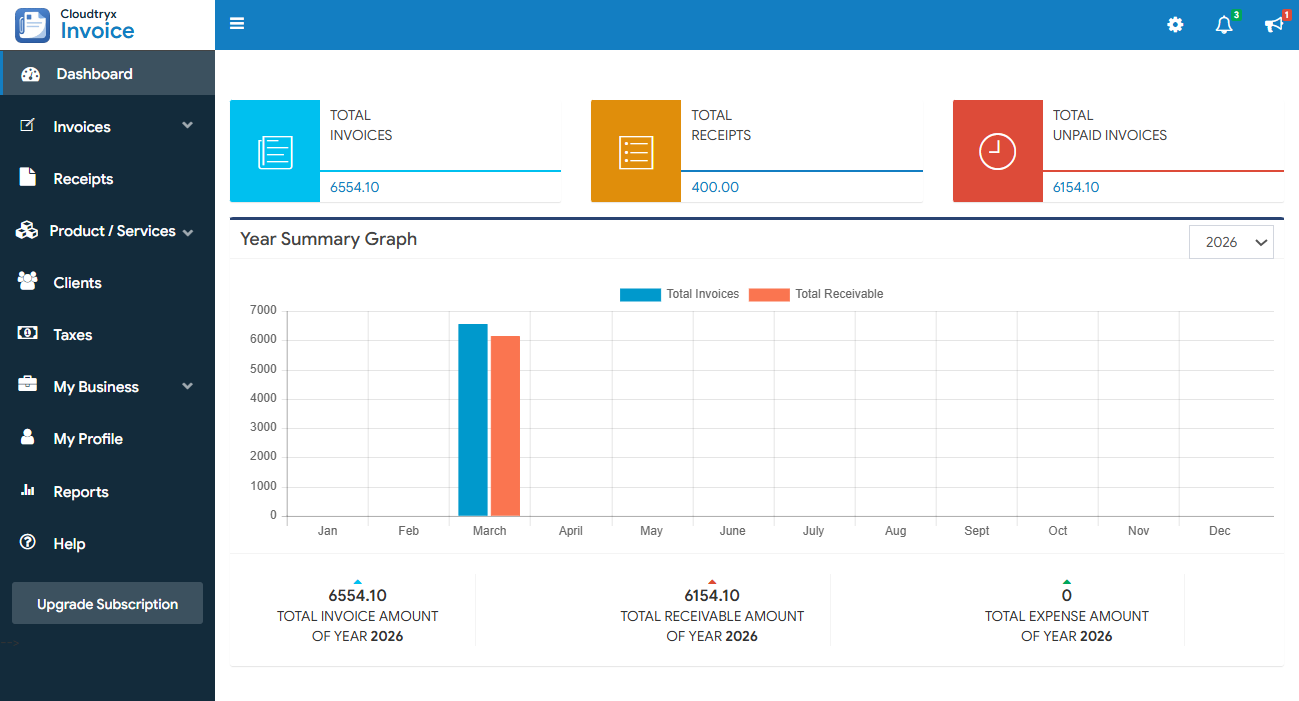This screenshot has height=701, width=1299.
Task: Click the announcements megaphone icon
Action: (x=1273, y=24)
